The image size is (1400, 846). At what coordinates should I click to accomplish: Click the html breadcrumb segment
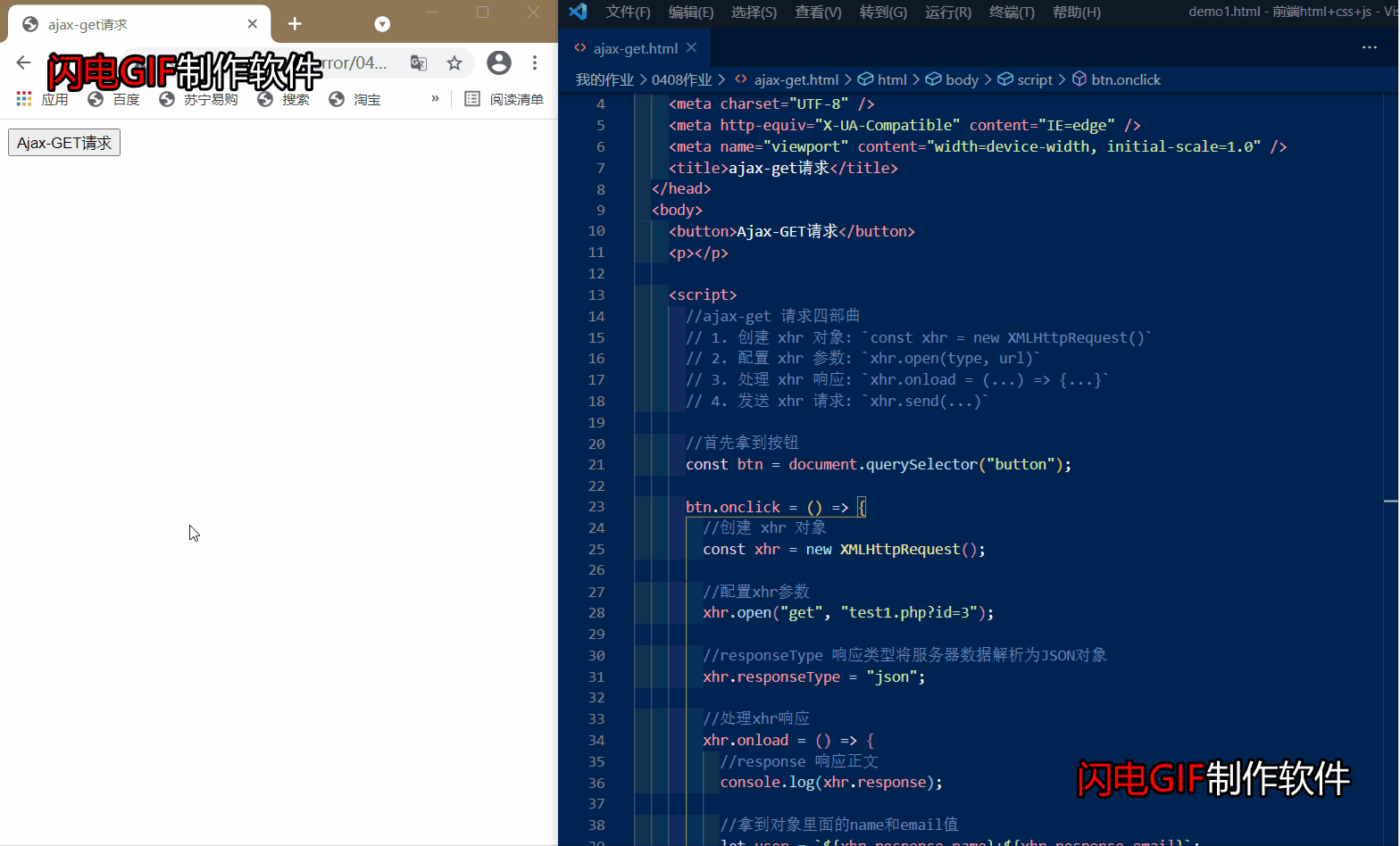(882, 79)
